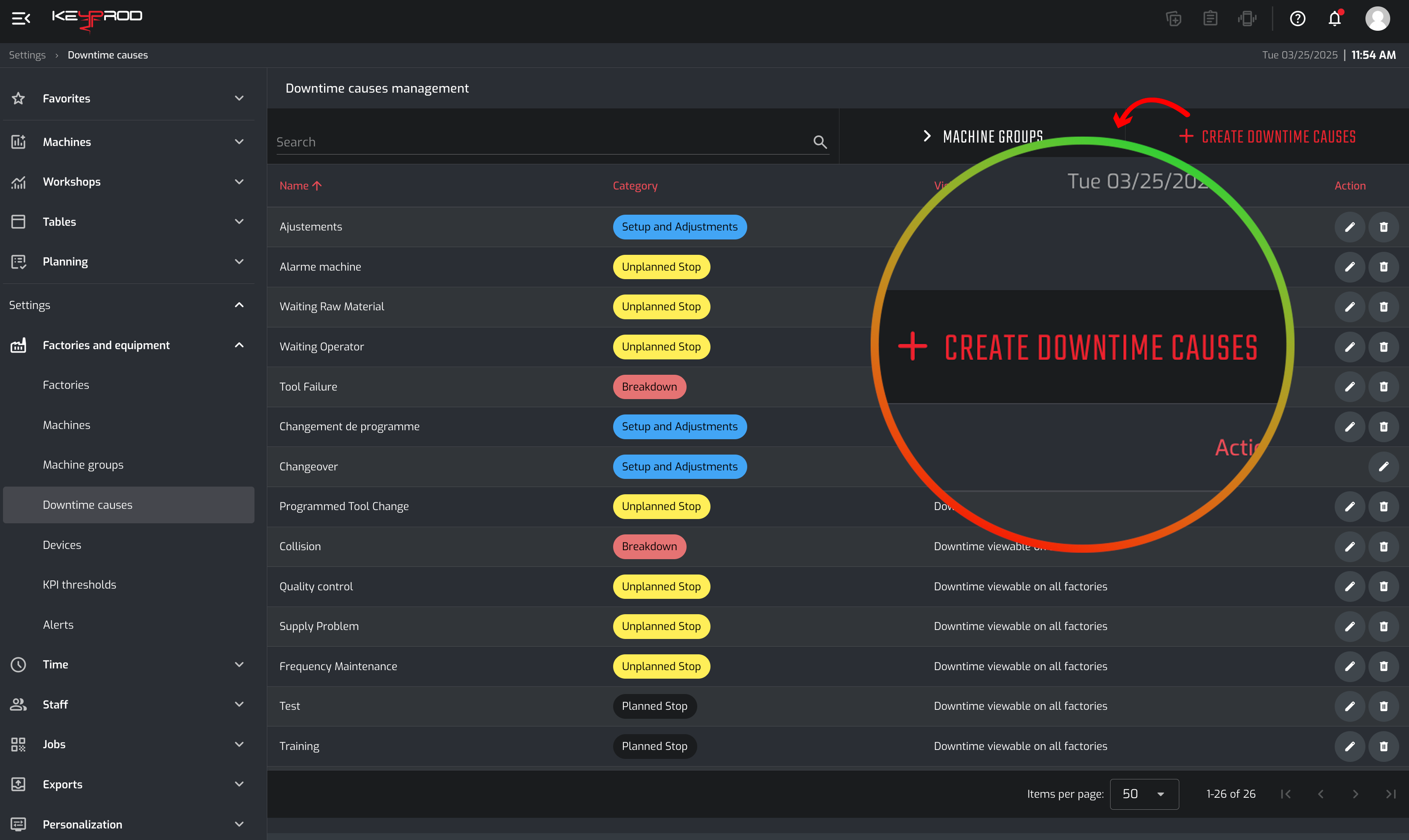Edit the Tool Failure row

click(1350, 387)
